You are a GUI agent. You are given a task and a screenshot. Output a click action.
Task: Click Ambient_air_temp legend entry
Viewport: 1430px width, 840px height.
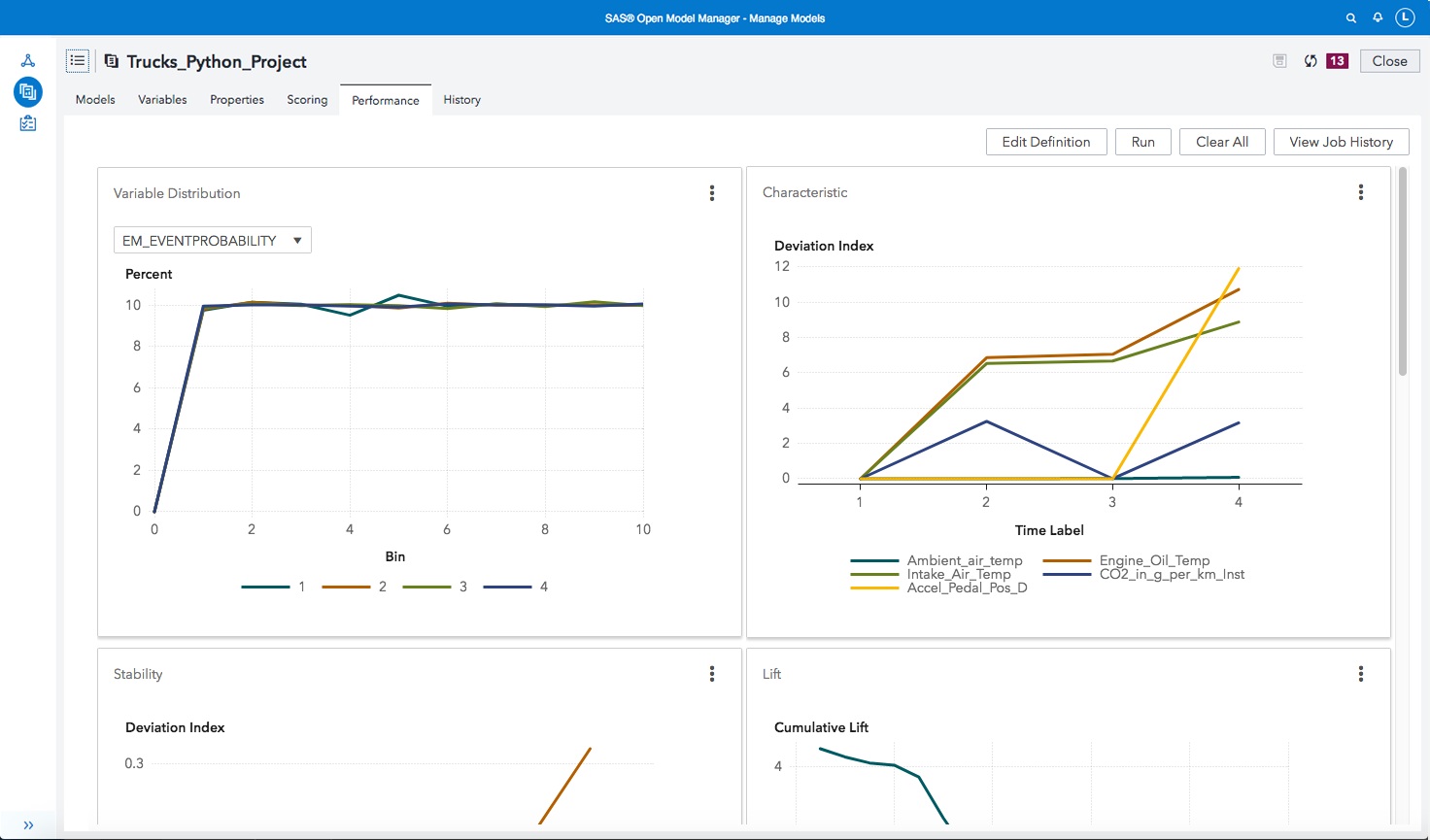(x=936, y=560)
